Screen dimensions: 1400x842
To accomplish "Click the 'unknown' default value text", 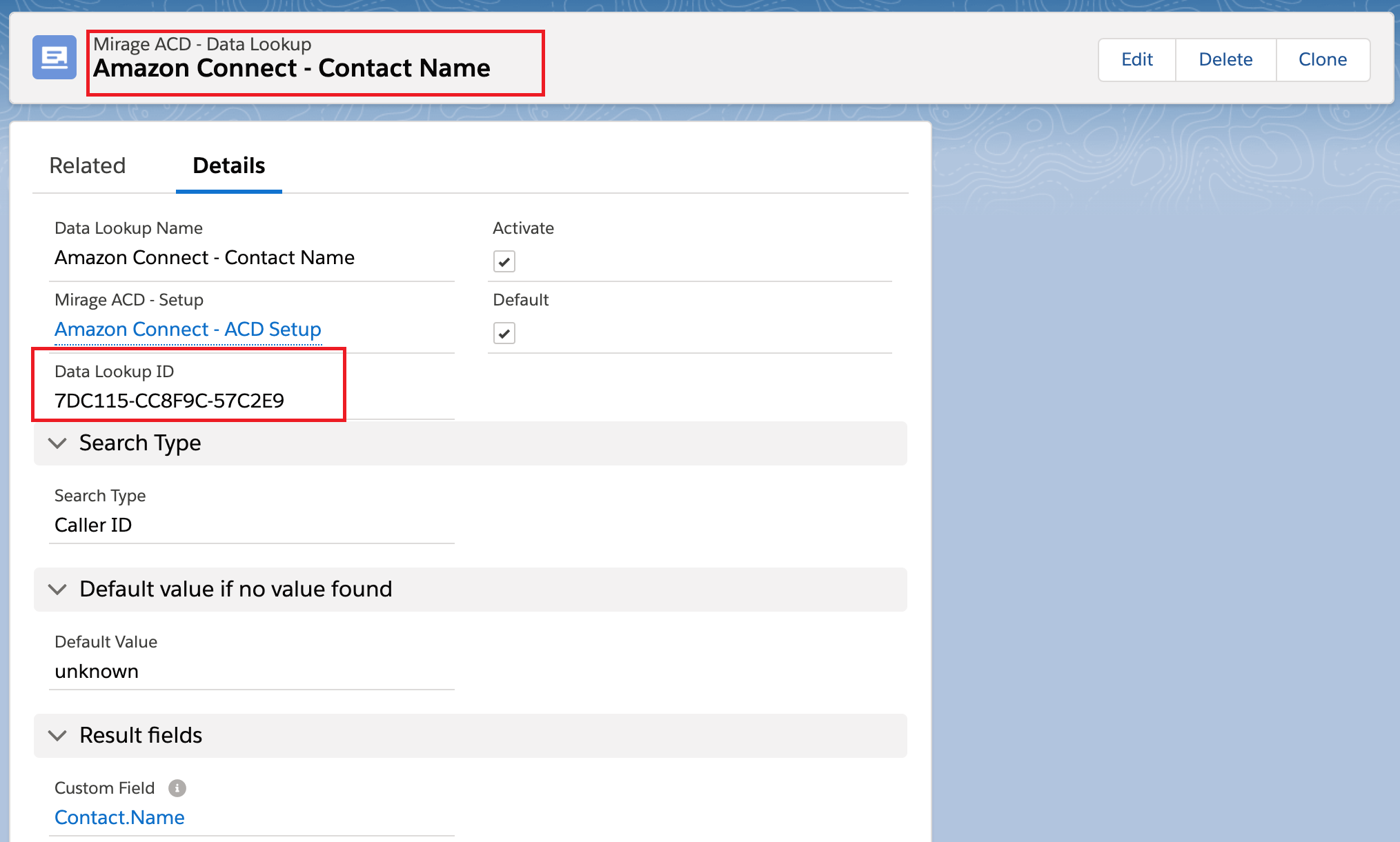I will [97, 671].
